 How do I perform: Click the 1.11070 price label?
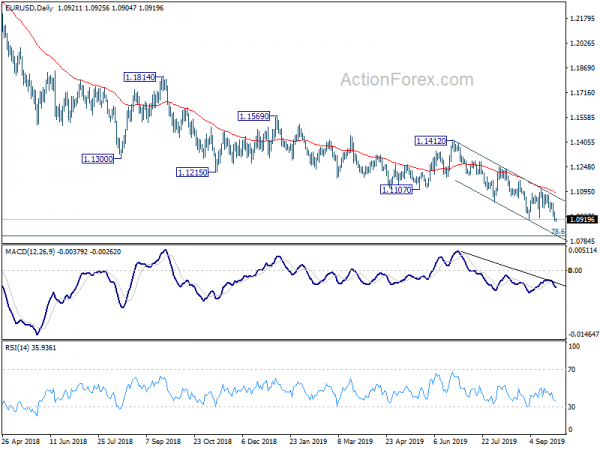396,189
